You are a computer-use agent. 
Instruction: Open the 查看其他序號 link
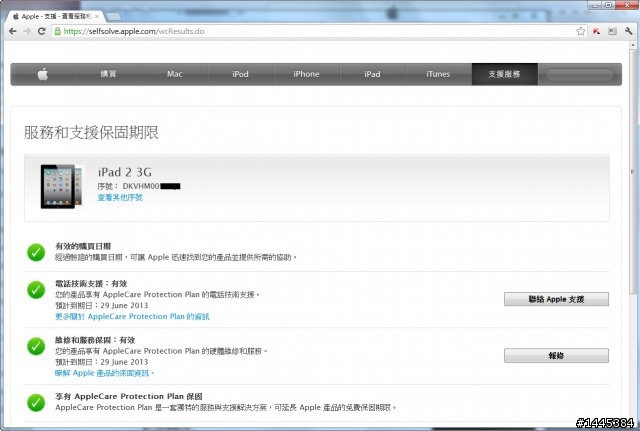(120, 198)
